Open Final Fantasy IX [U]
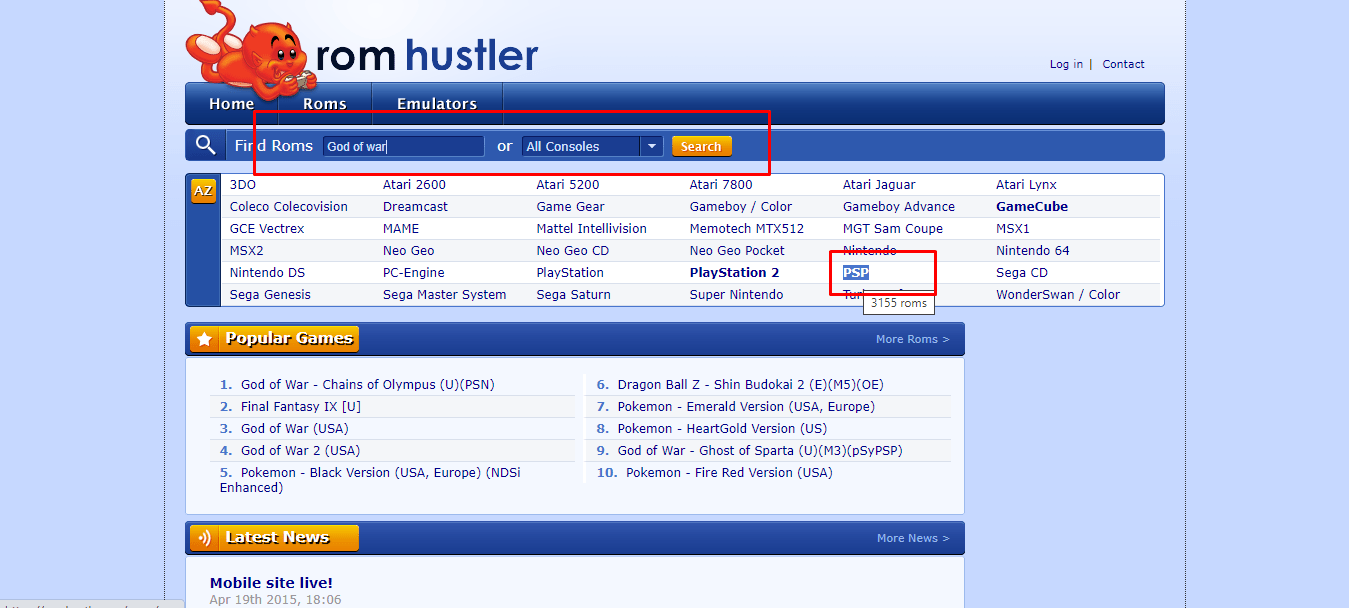 click(301, 407)
